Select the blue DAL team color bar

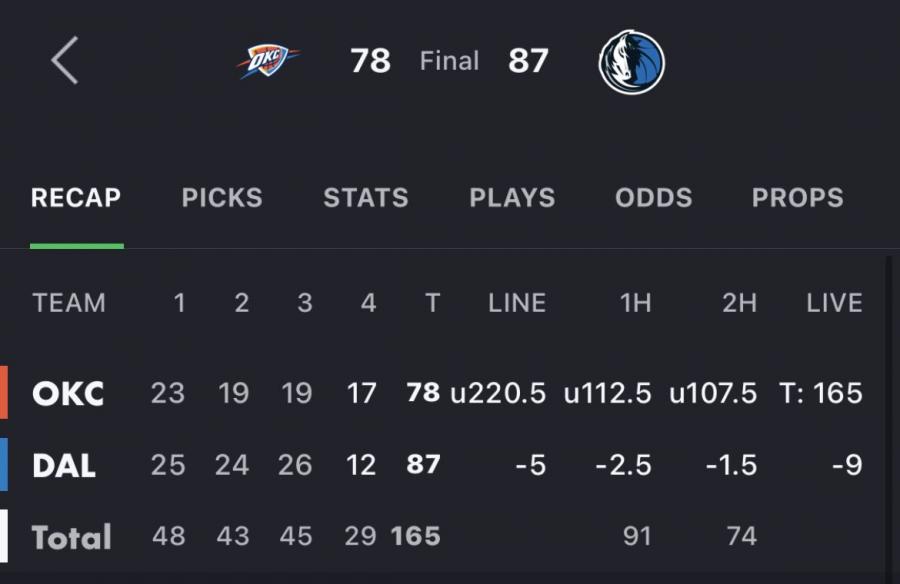(x=4, y=465)
